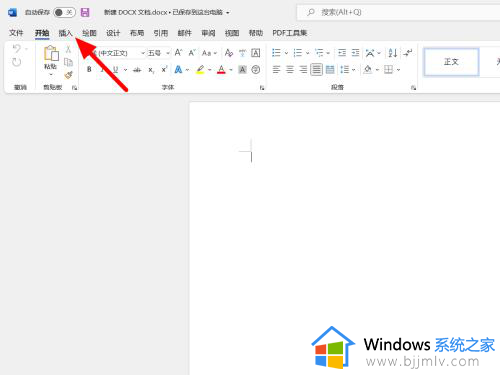This screenshot has height=375, width=500.
Task: Toggle Subscript formatting
Action: tap(151, 70)
